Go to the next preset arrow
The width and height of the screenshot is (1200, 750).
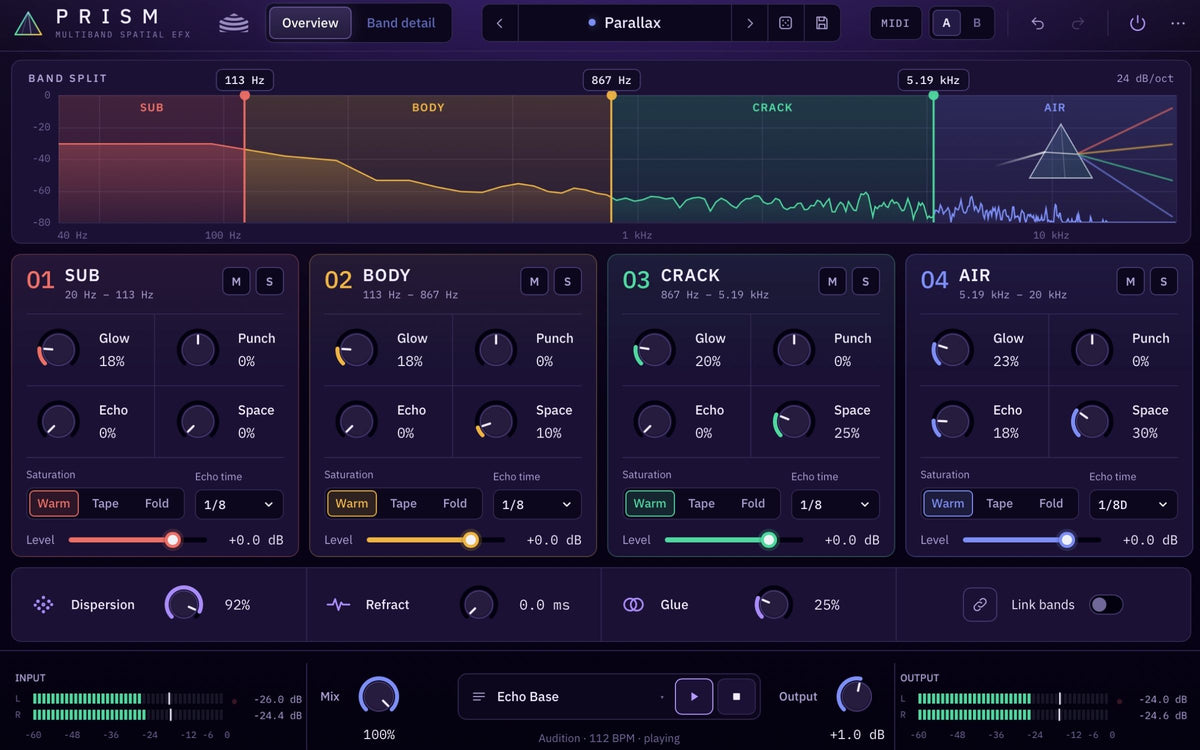click(x=749, y=23)
